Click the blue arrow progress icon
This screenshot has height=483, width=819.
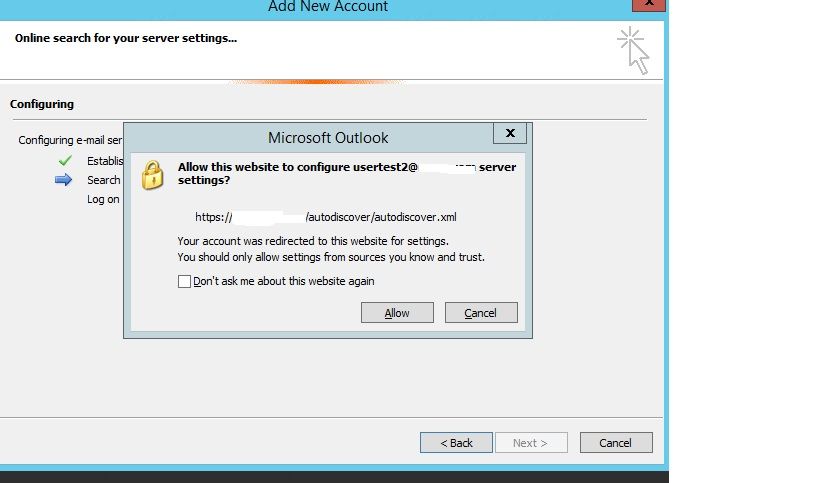[63, 180]
